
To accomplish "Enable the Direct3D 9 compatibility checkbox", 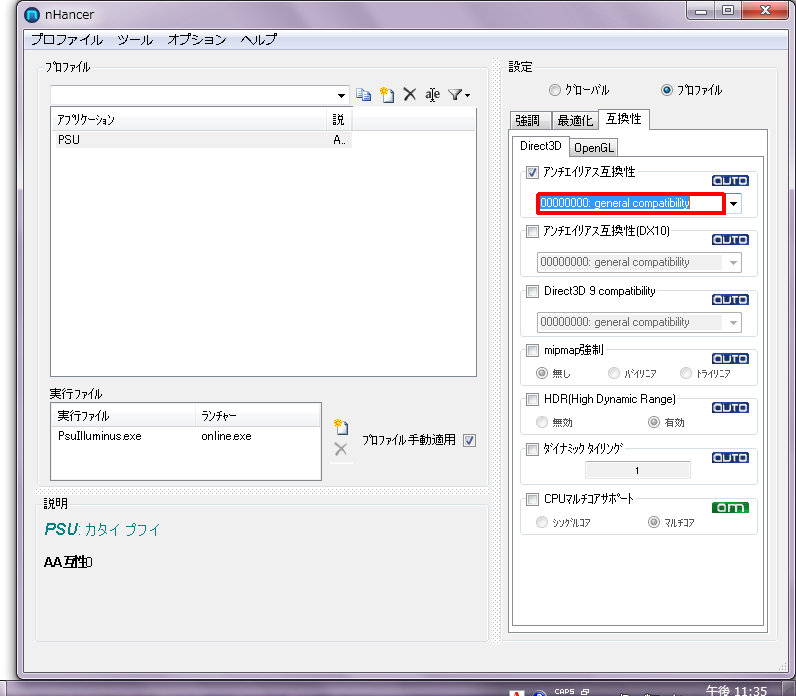I will pyautogui.click(x=532, y=291).
